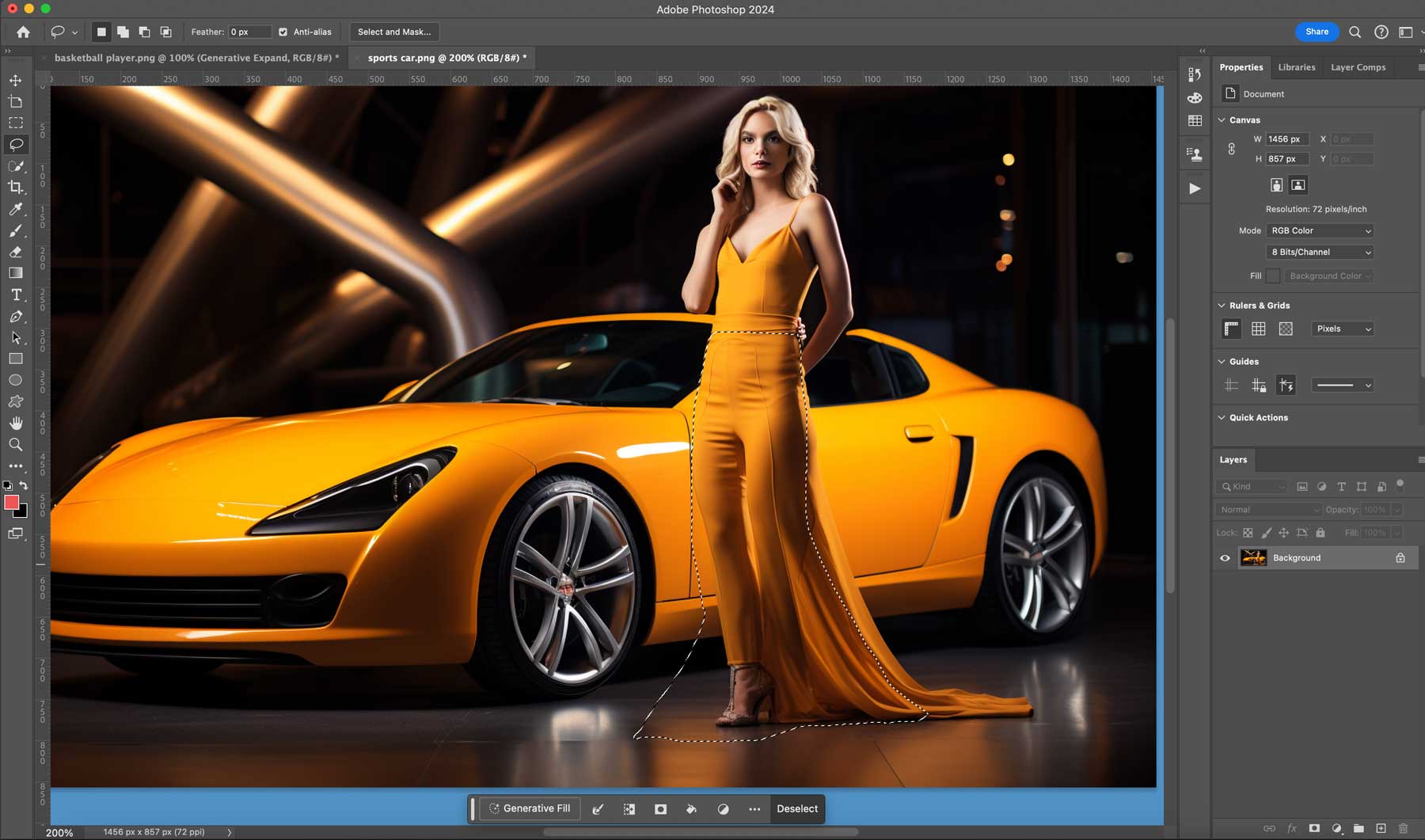Open the Mode dropdown showing RGB Color
The image size is (1425, 840).
[1319, 230]
